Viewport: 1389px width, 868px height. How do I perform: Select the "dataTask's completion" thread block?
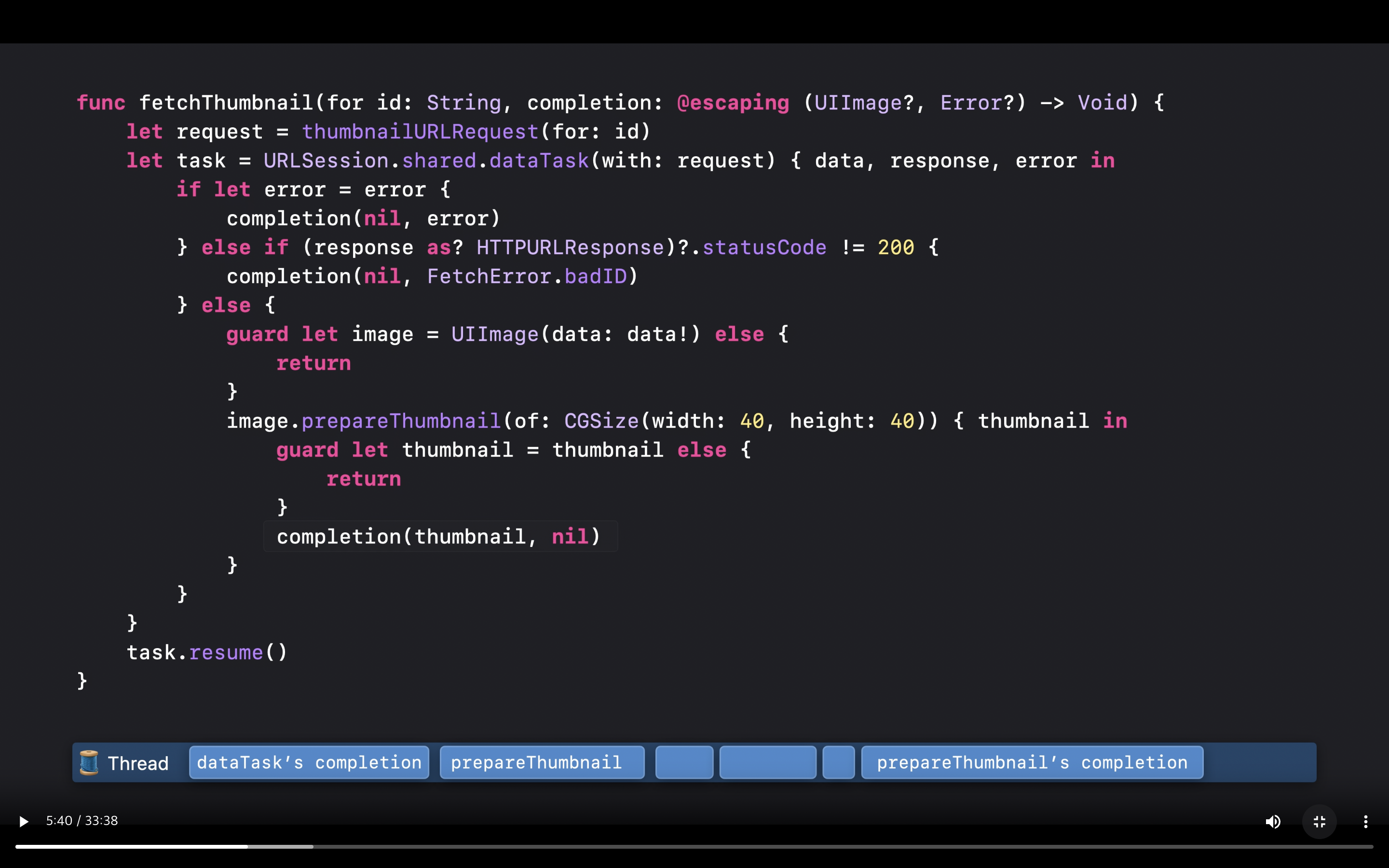coord(309,762)
